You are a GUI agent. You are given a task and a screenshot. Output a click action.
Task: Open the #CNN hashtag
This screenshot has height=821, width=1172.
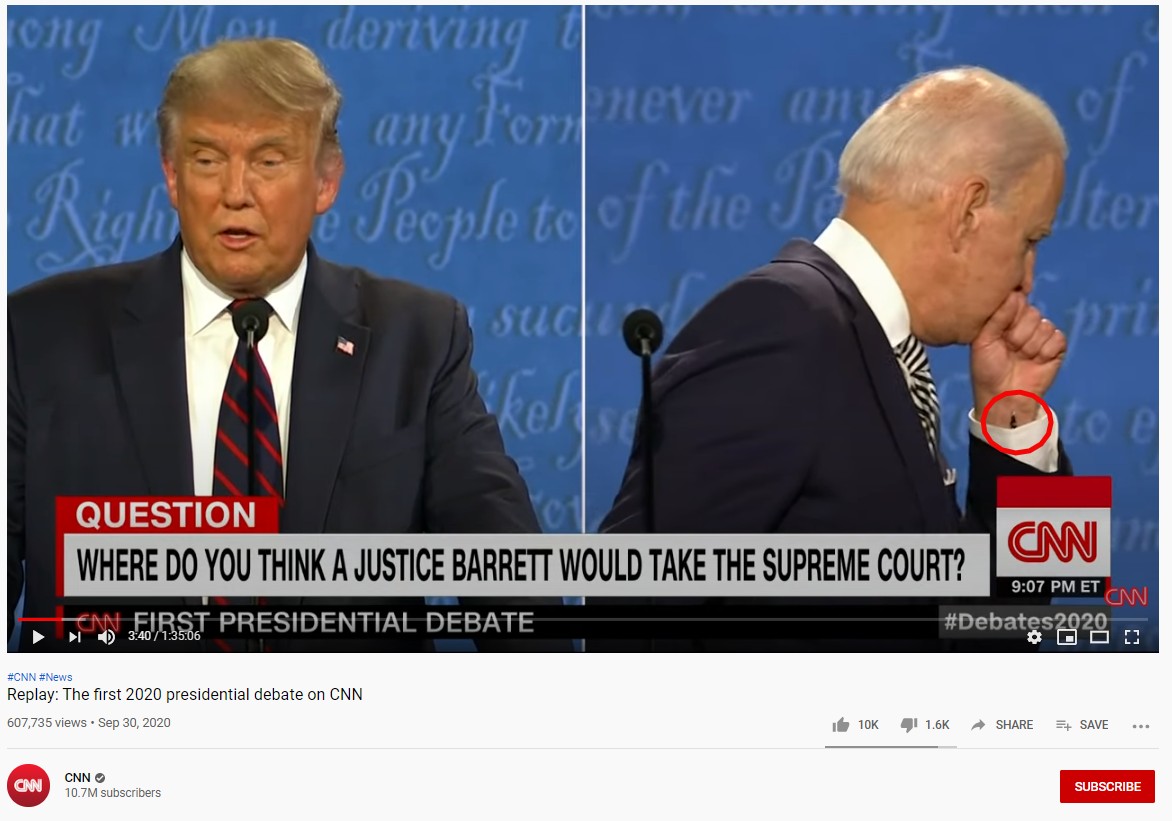21,677
